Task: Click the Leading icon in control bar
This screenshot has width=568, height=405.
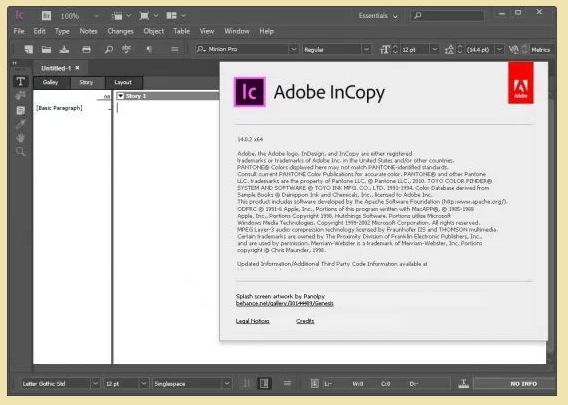Action: (449, 49)
